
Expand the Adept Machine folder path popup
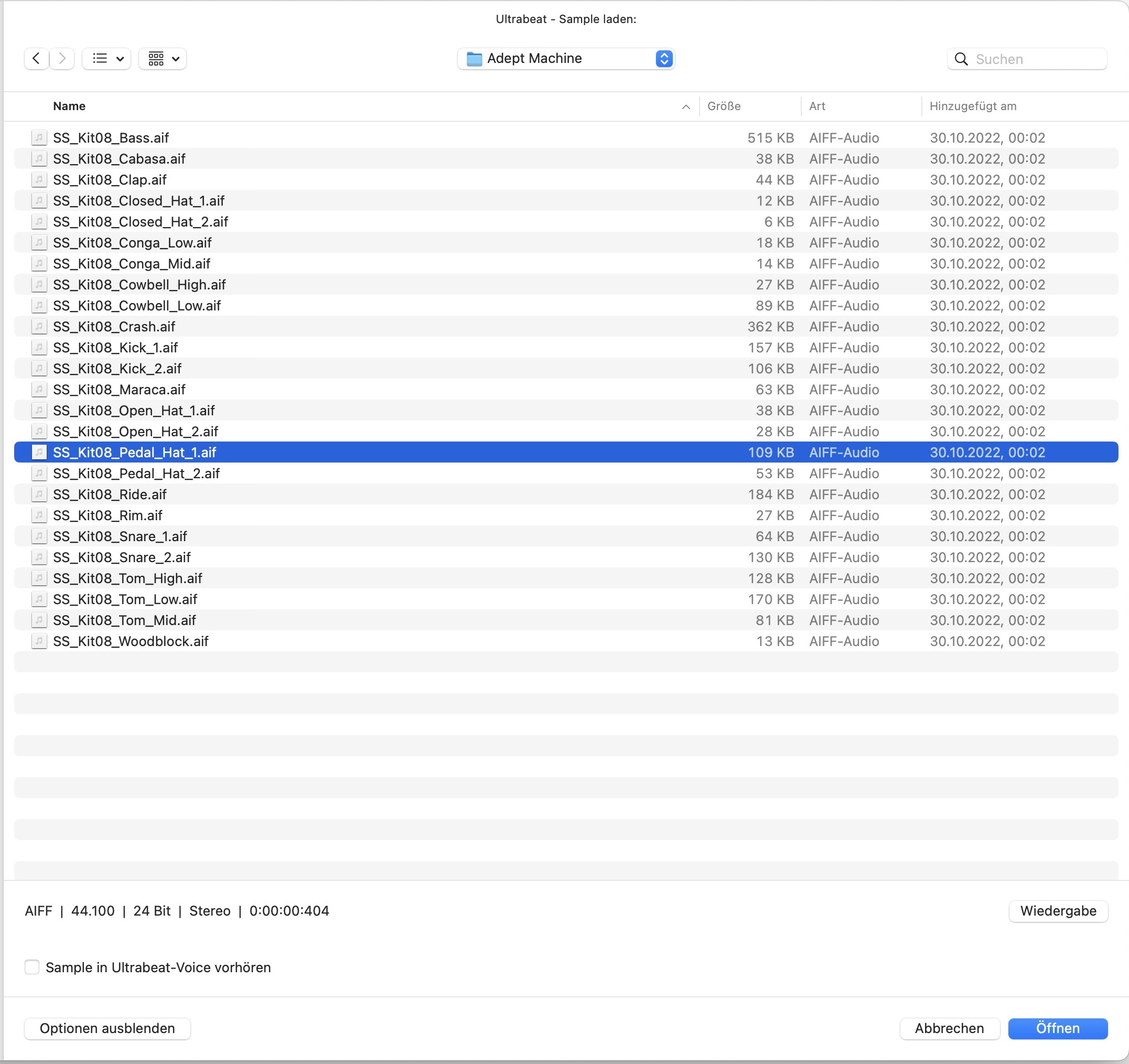click(664, 59)
